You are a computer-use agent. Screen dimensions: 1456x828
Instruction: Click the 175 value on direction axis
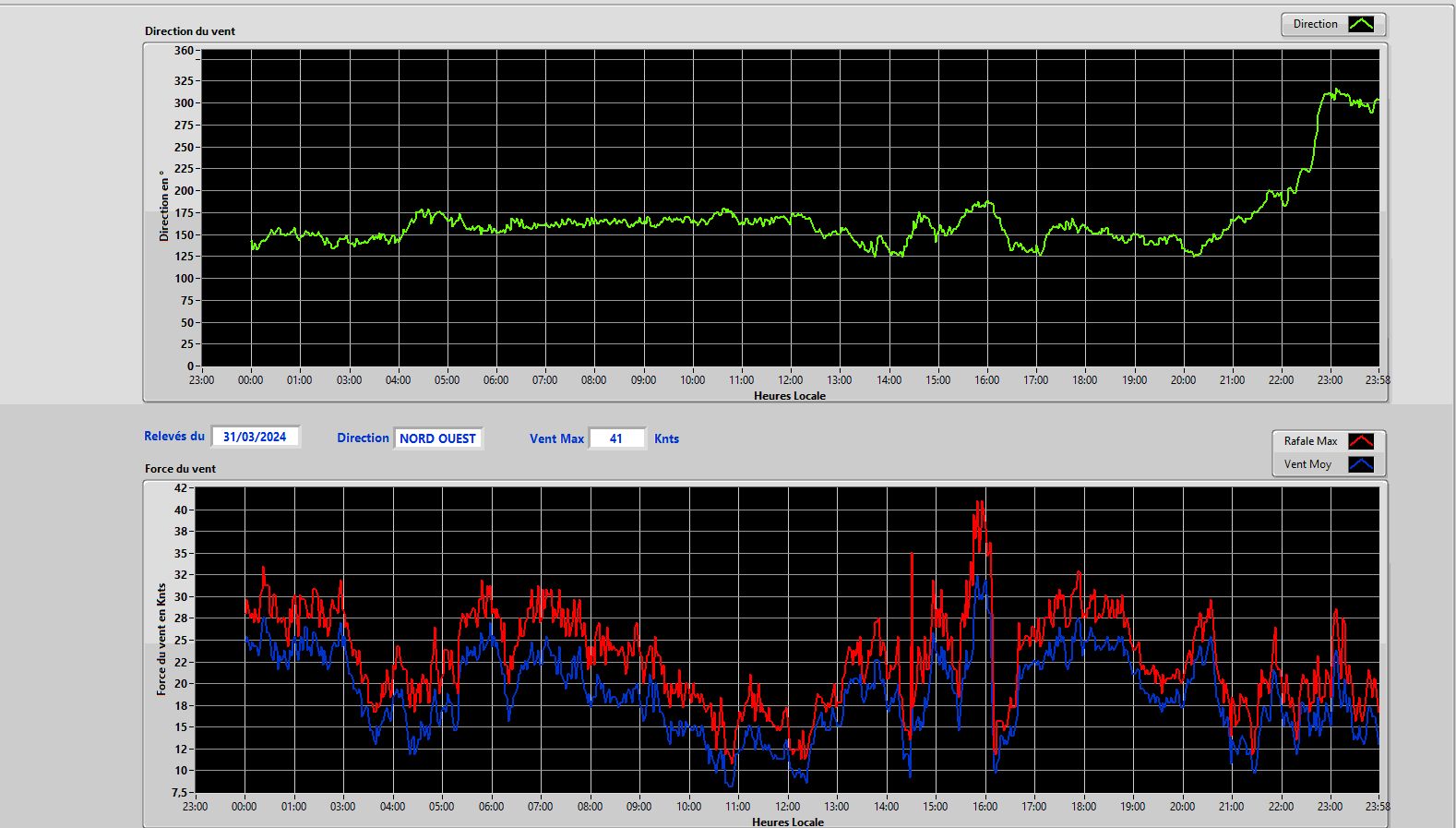click(x=184, y=213)
